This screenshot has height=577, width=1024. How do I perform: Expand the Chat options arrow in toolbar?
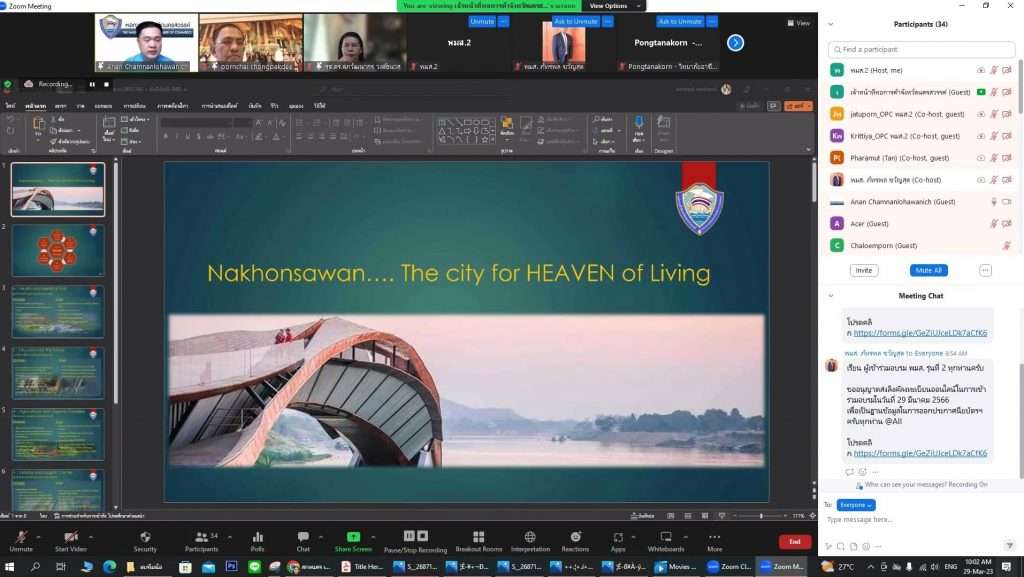point(321,537)
